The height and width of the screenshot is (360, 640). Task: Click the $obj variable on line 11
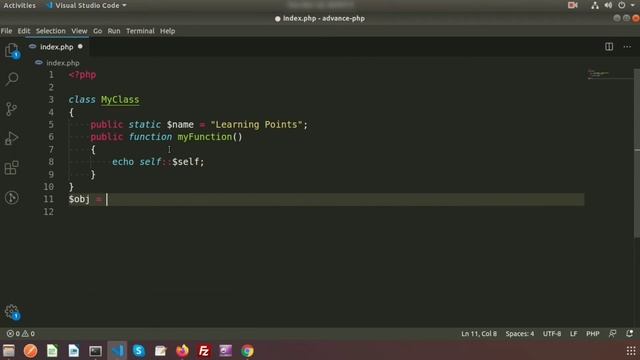[x=79, y=199]
